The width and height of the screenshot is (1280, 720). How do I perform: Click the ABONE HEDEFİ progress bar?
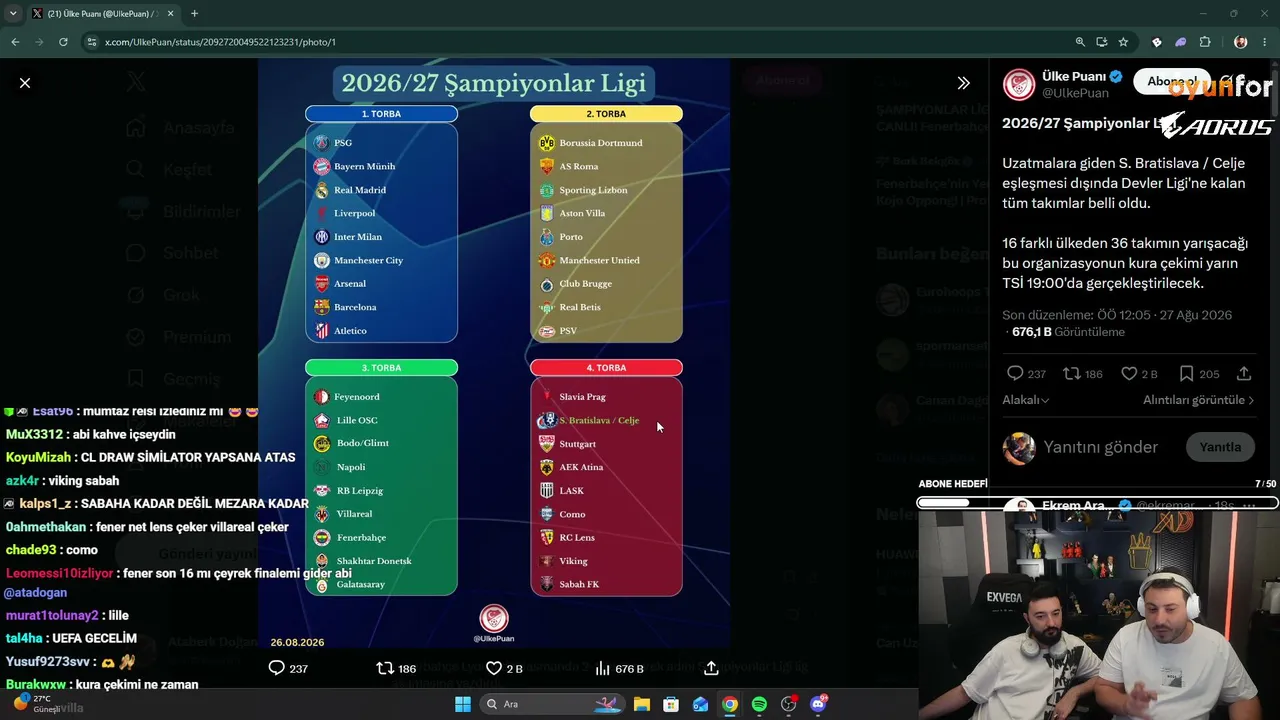1097,502
